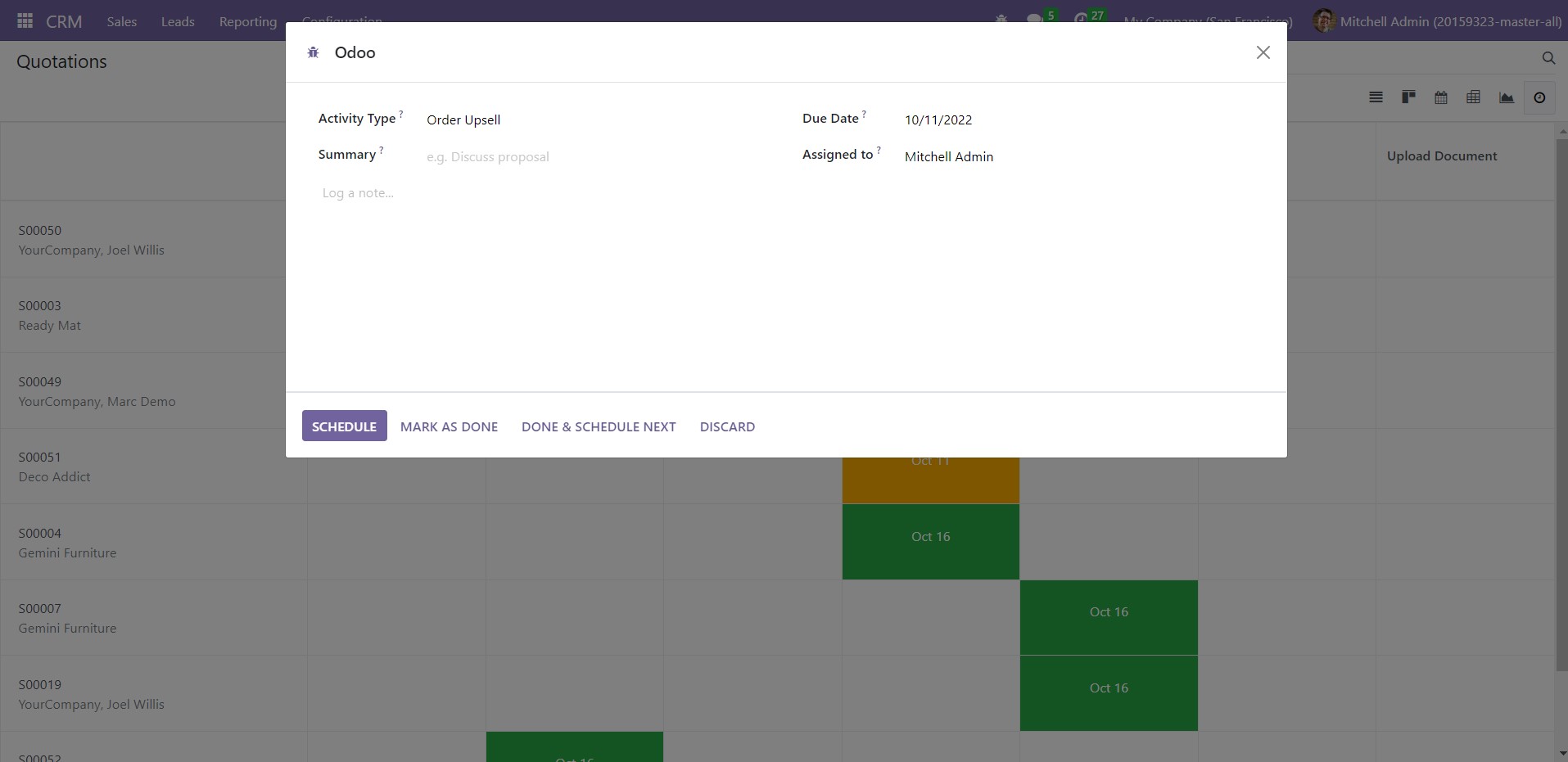Open quotation S00051 Deco Addict row
Image resolution: width=1568 pixels, height=762 pixels.
[x=153, y=467]
